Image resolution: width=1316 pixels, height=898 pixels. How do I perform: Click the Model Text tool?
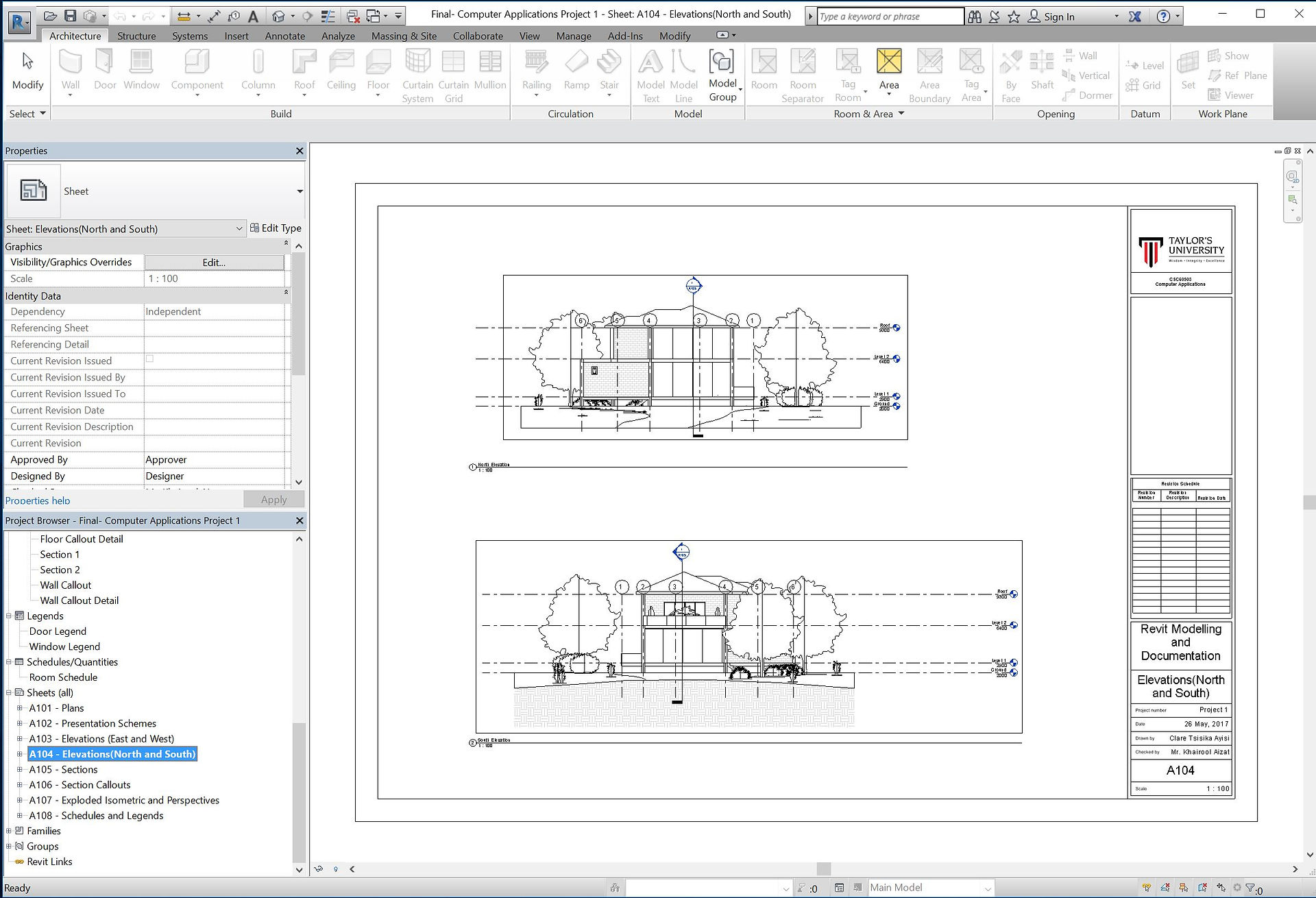[650, 75]
